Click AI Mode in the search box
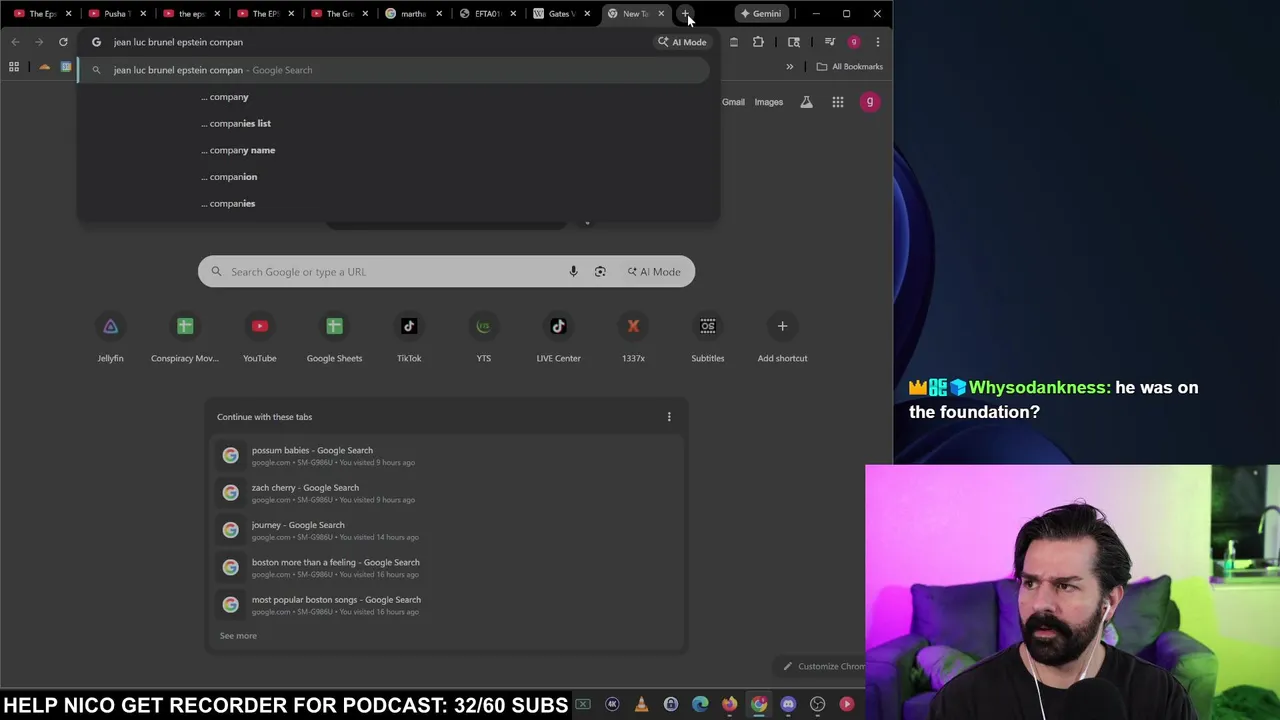Image resolution: width=1280 pixels, height=720 pixels. (x=654, y=272)
